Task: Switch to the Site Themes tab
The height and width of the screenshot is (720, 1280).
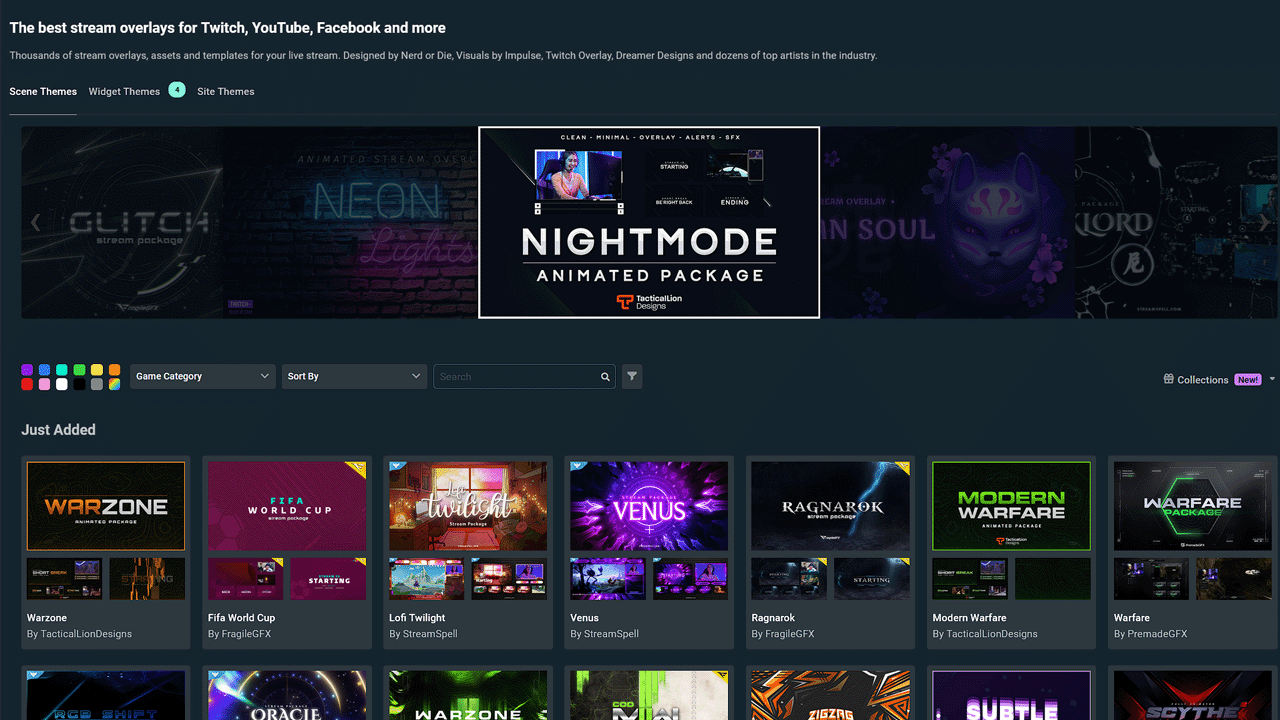Action: pyautogui.click(x=226, y=91)
